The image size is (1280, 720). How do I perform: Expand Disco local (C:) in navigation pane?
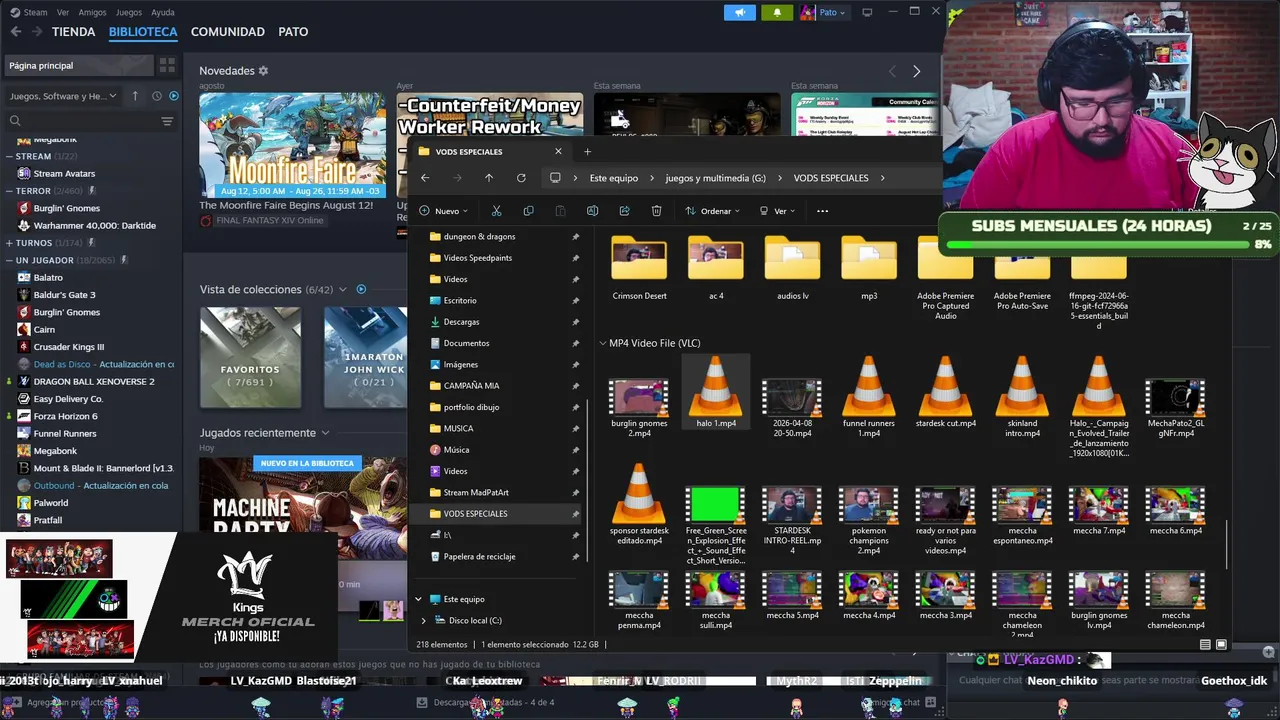[423, 620]
